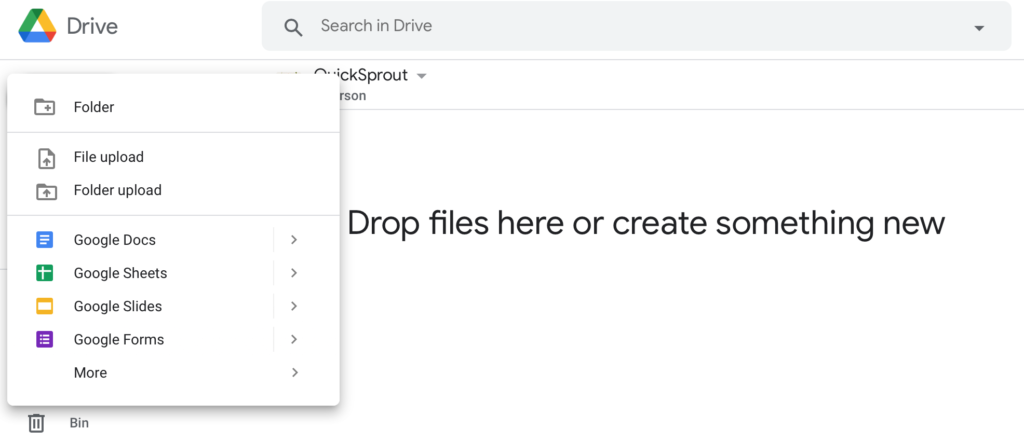Click the QuickSprout folder name
The width and height of the screenshot is (1024, 443).
click(x=360, y=75)
